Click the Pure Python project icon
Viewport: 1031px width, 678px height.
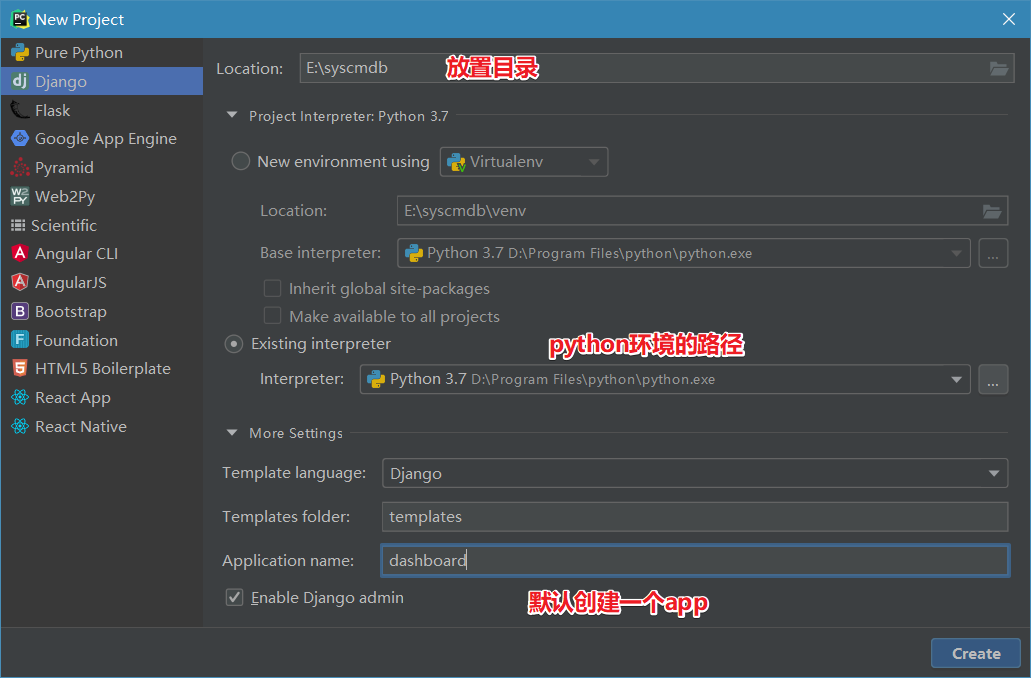click(x=20, y=53)
